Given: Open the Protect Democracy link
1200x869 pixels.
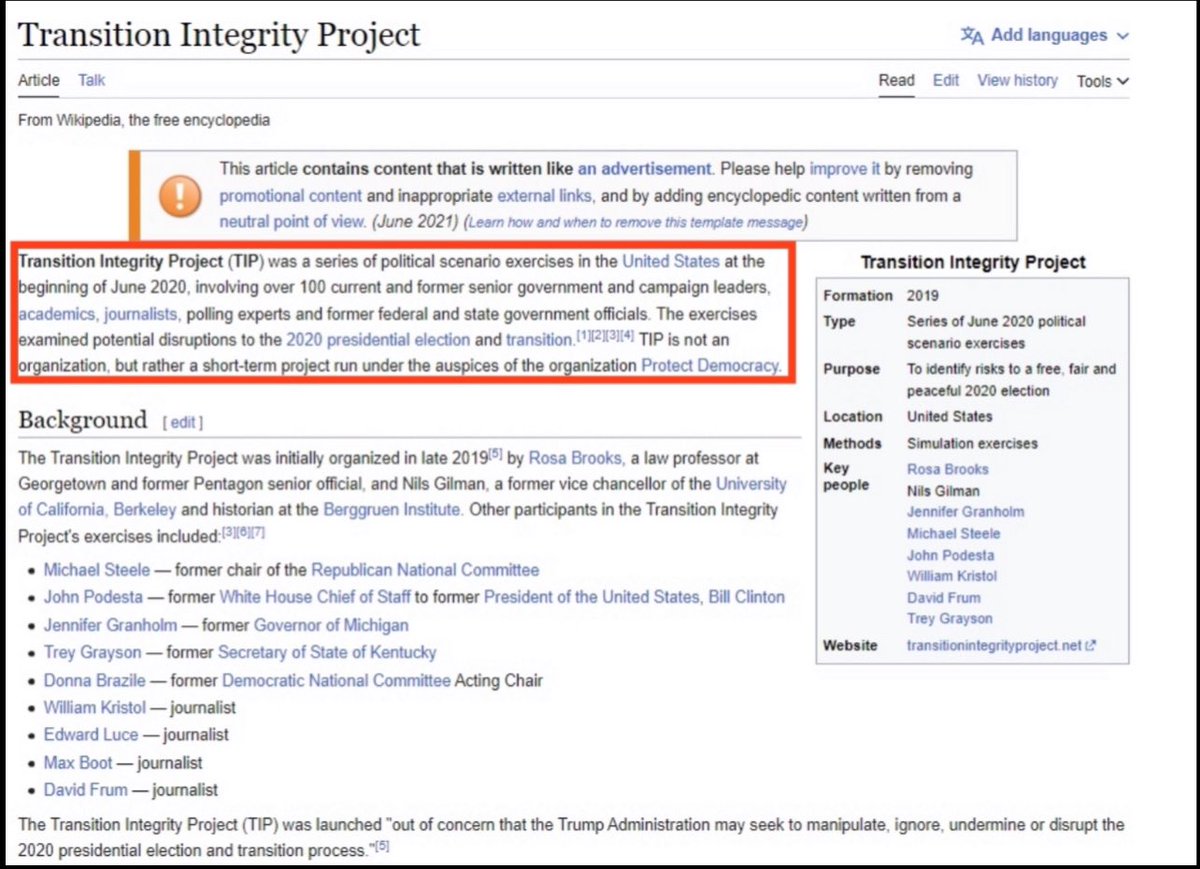Looking at the screenshot, I should (709, 365).
